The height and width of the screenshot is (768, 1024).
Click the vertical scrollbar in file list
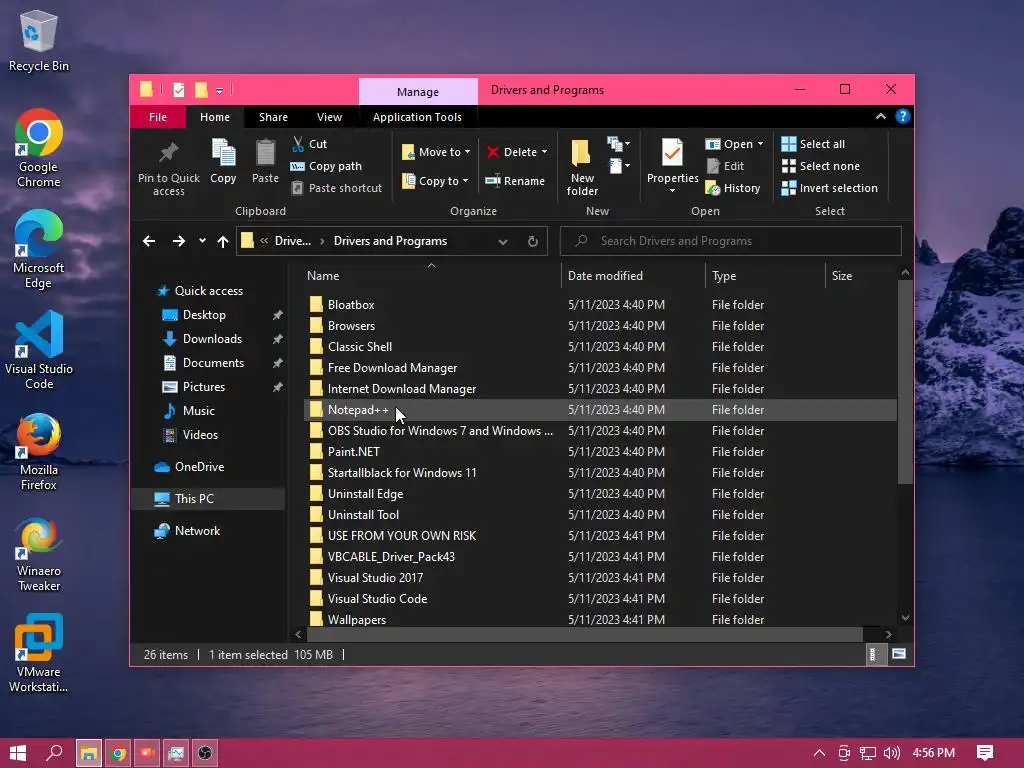(904, 382)
